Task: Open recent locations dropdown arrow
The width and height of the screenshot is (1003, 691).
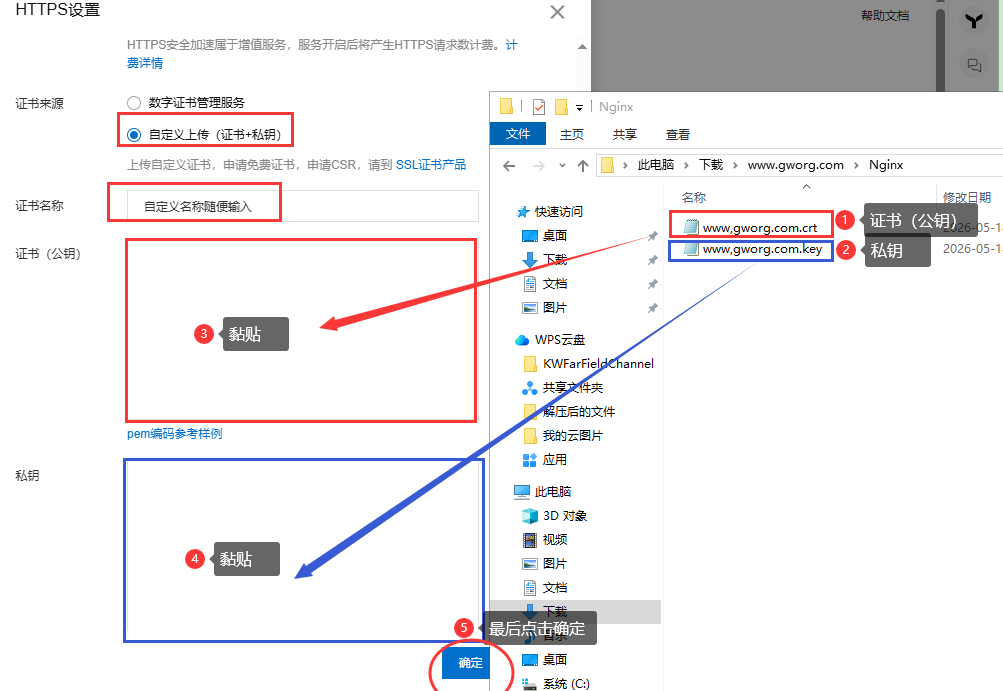Action: [x=562, y=166]
